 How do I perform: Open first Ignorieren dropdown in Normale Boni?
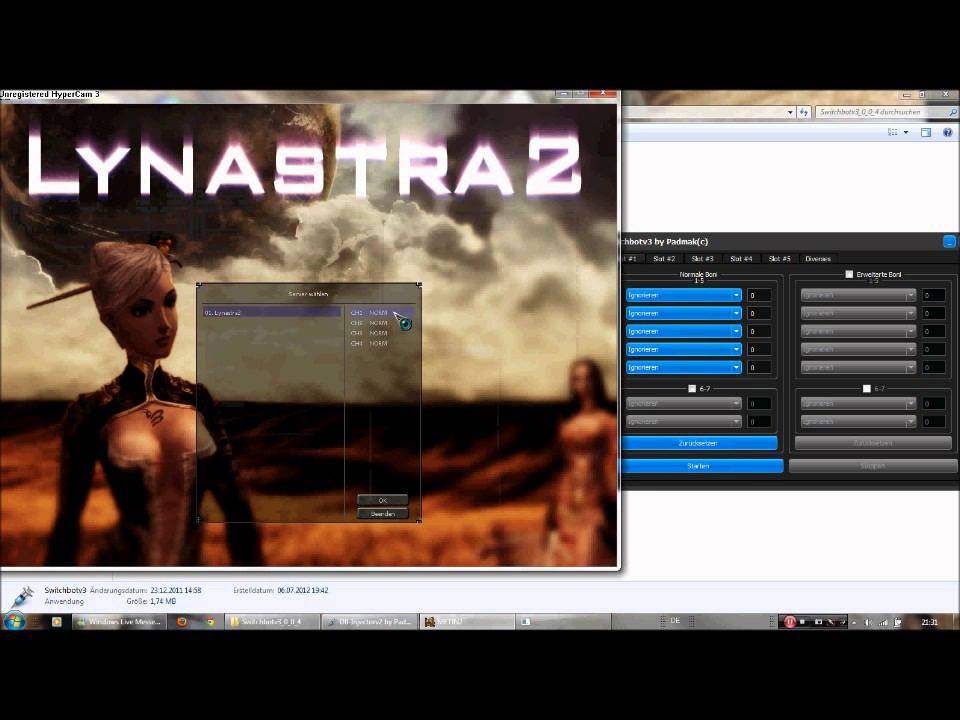(683, 295)
